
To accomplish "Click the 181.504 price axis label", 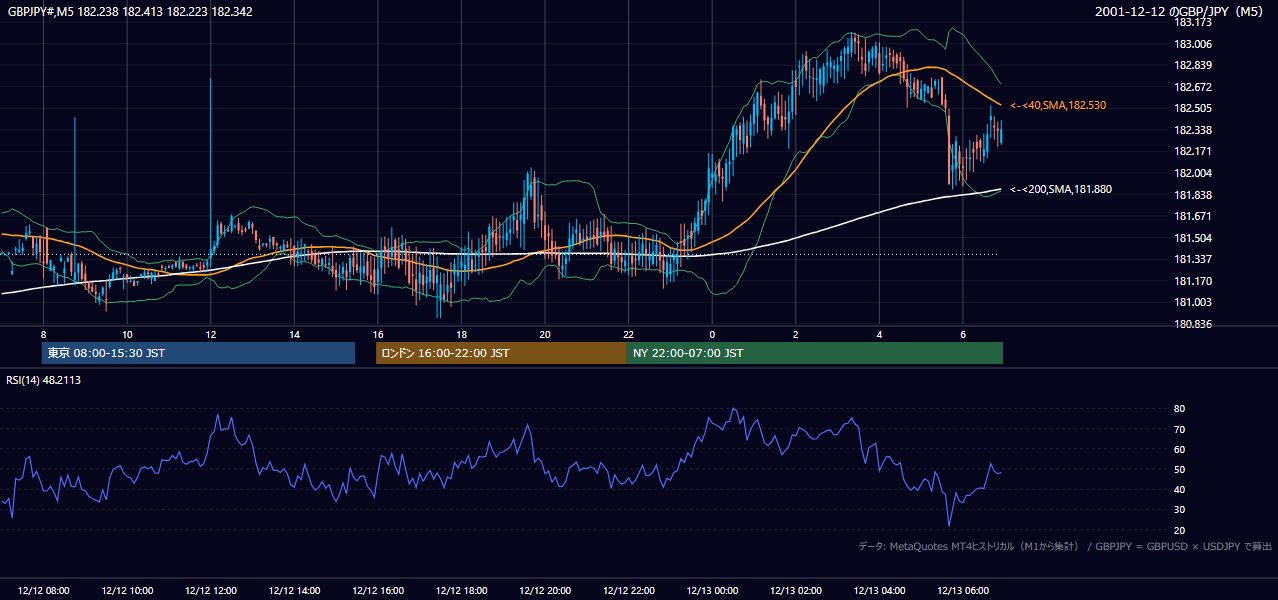I will click(1192, 238).
